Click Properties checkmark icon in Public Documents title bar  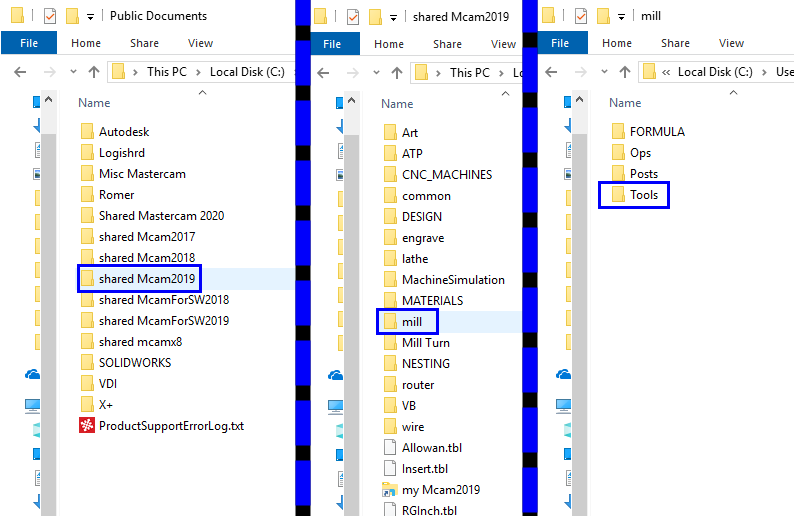[x=50, y=16]
